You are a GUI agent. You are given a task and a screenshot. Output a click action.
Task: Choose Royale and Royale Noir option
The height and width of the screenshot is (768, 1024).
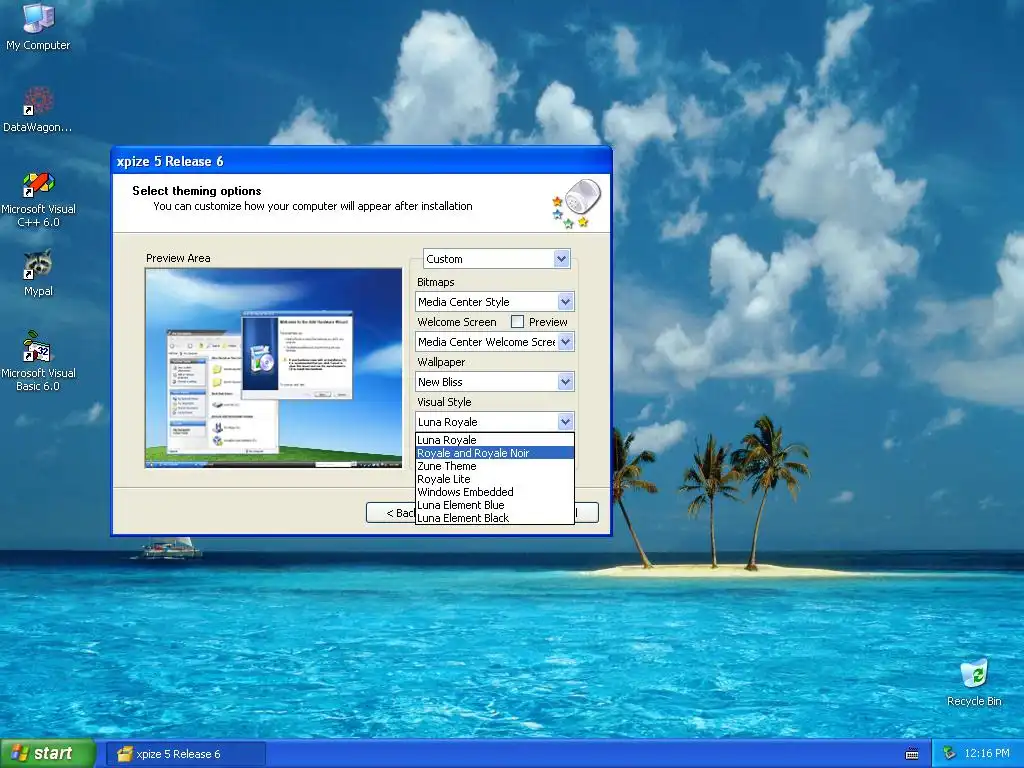coord(495,453)
